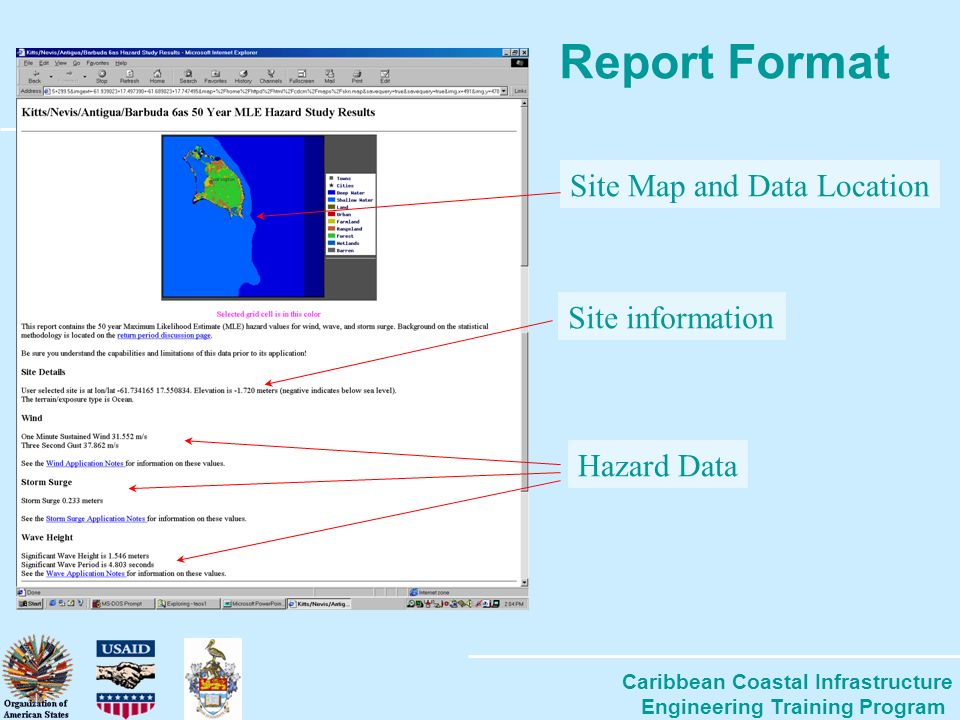Click the Links toolbar label

[x=520, y=91]
